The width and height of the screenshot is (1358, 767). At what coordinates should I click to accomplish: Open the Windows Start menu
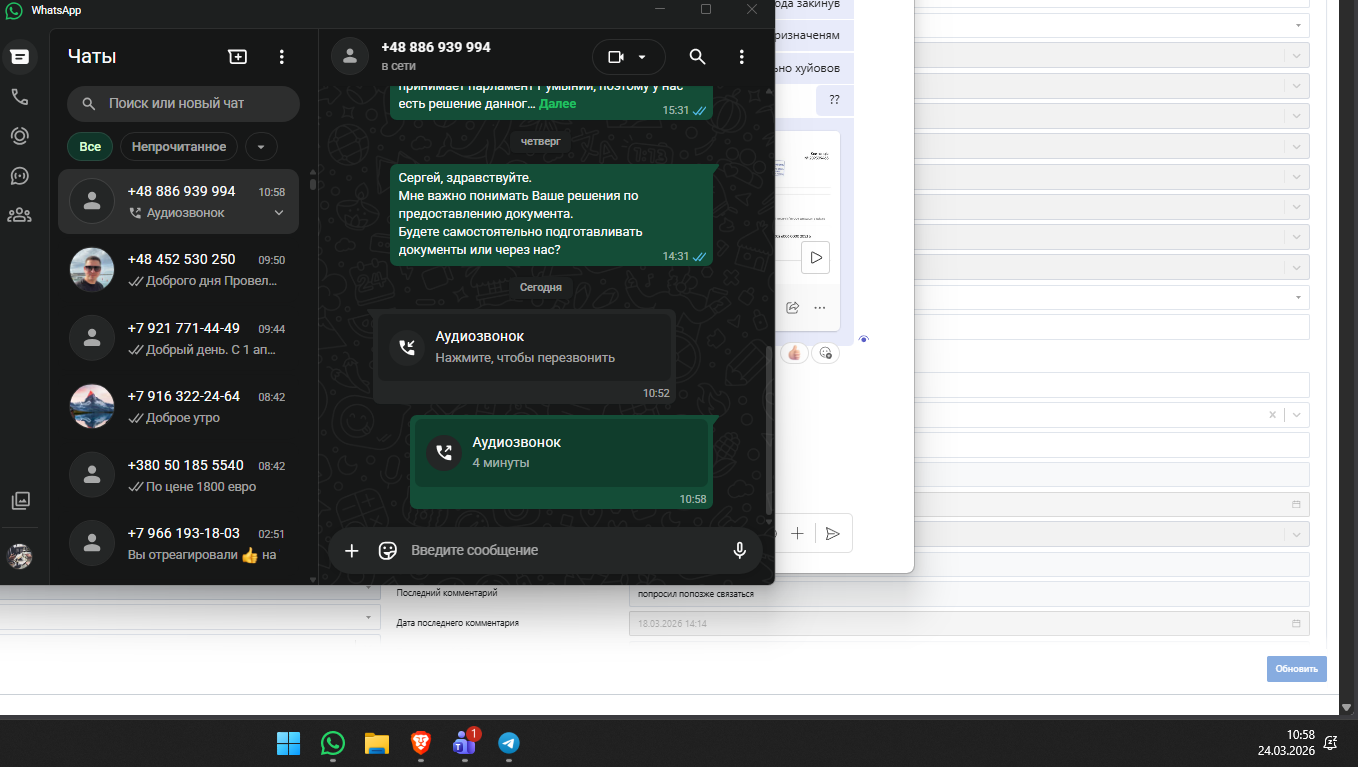(288, 743)
